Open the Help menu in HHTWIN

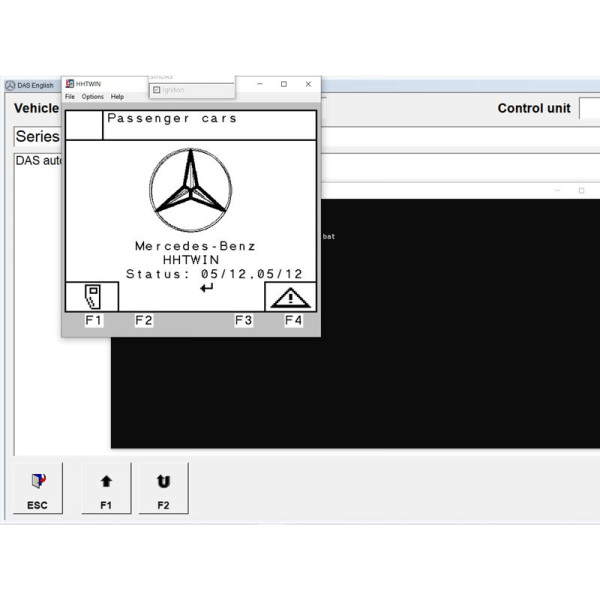coord(118,97)
